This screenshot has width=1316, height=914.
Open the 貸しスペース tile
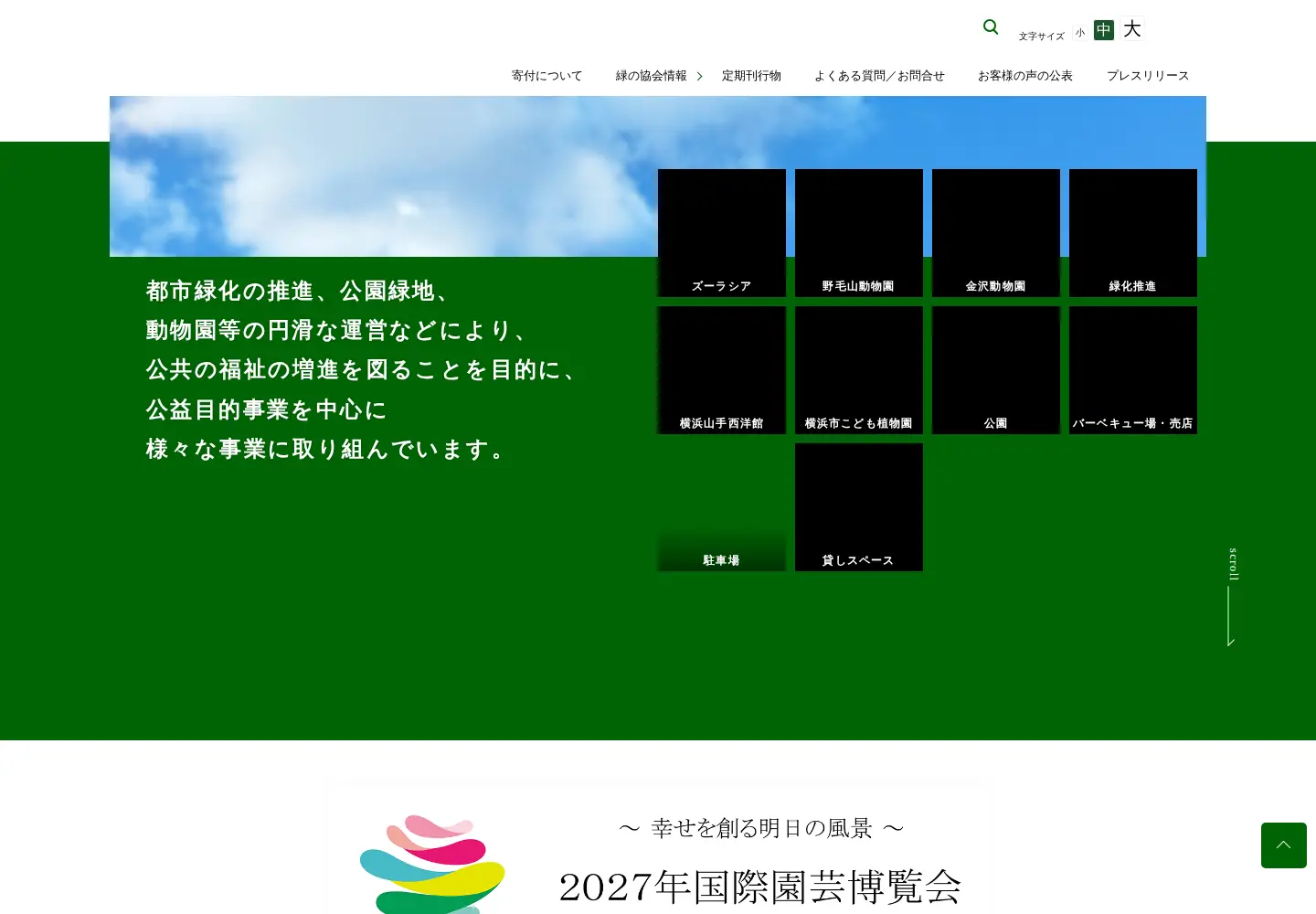point(859,507)
